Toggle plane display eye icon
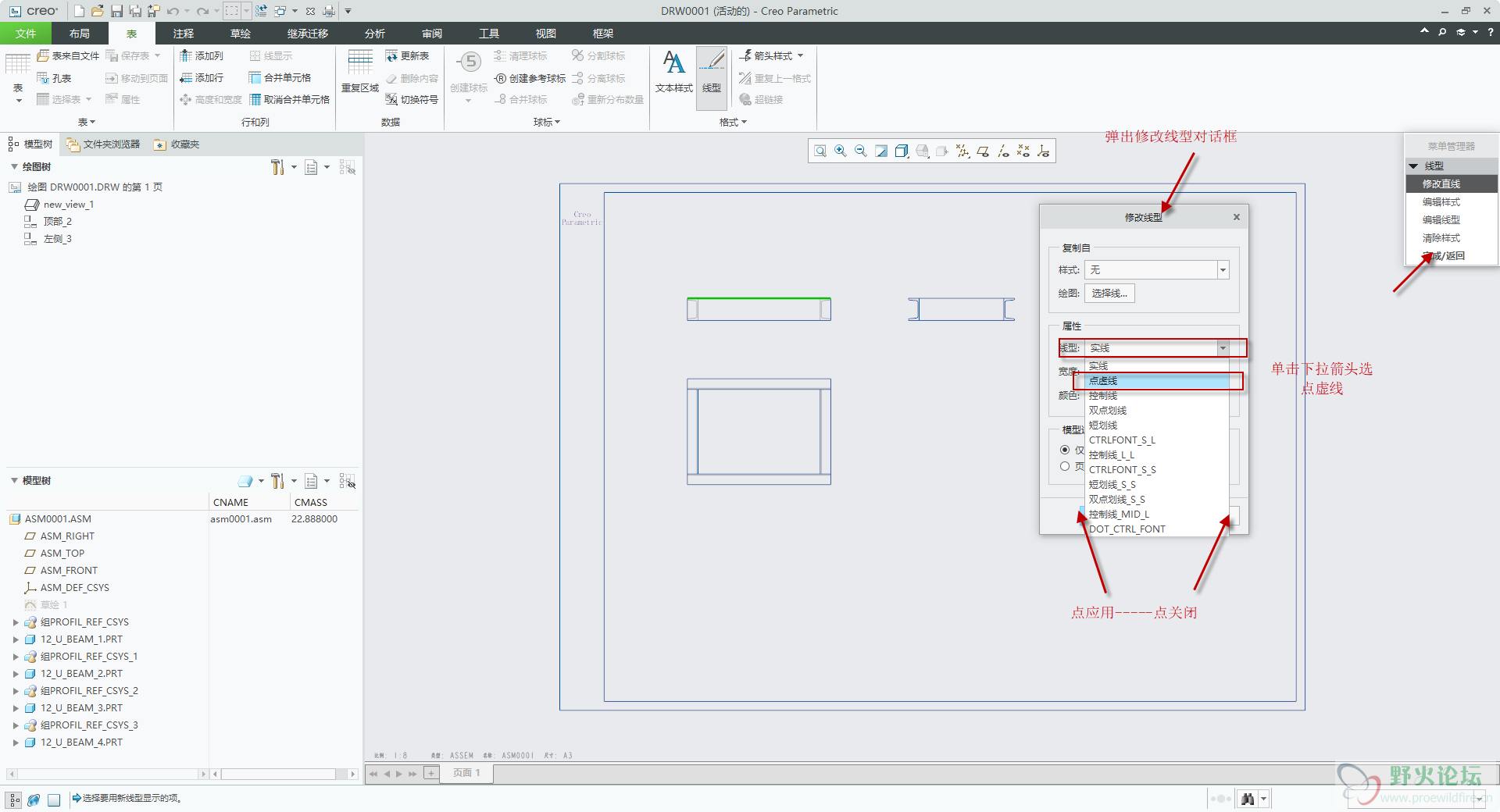The height and width of the screenshot is (812, 1500). coord(983,151)
